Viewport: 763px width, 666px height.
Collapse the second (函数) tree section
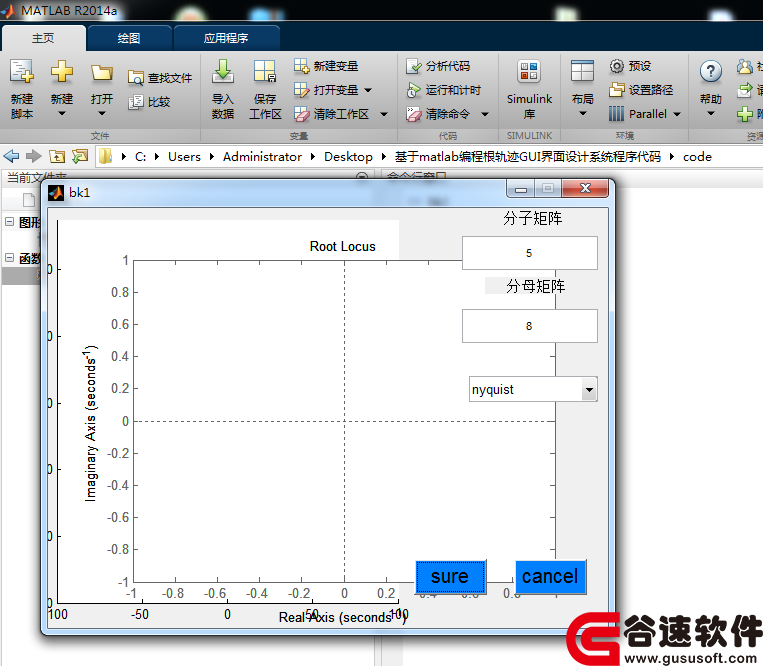coord(9,258)
